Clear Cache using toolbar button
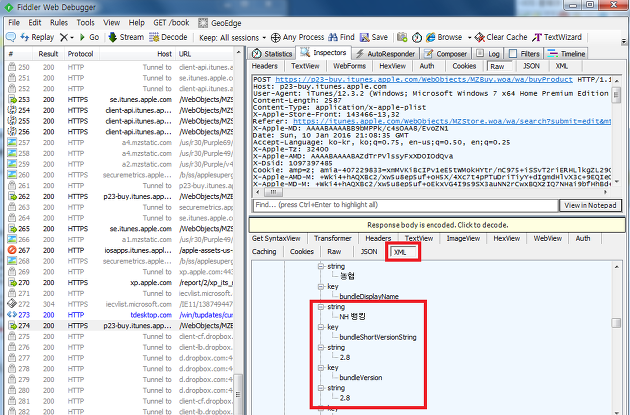 click(501, 37)
